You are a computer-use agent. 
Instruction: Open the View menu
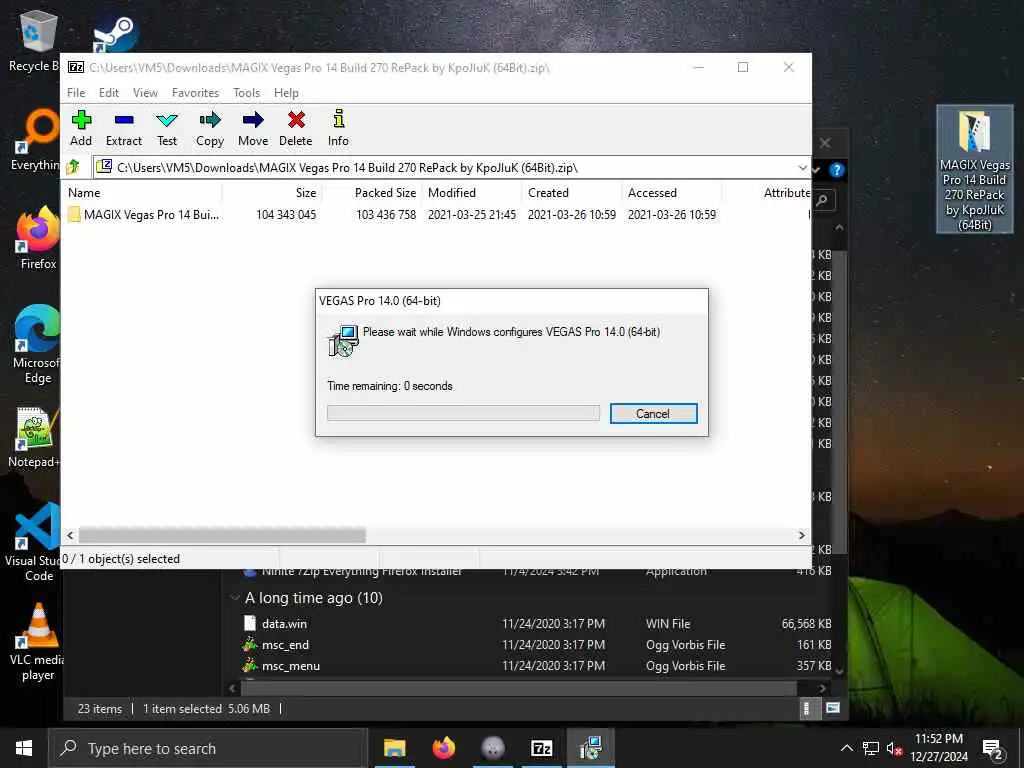coord(145,93)
